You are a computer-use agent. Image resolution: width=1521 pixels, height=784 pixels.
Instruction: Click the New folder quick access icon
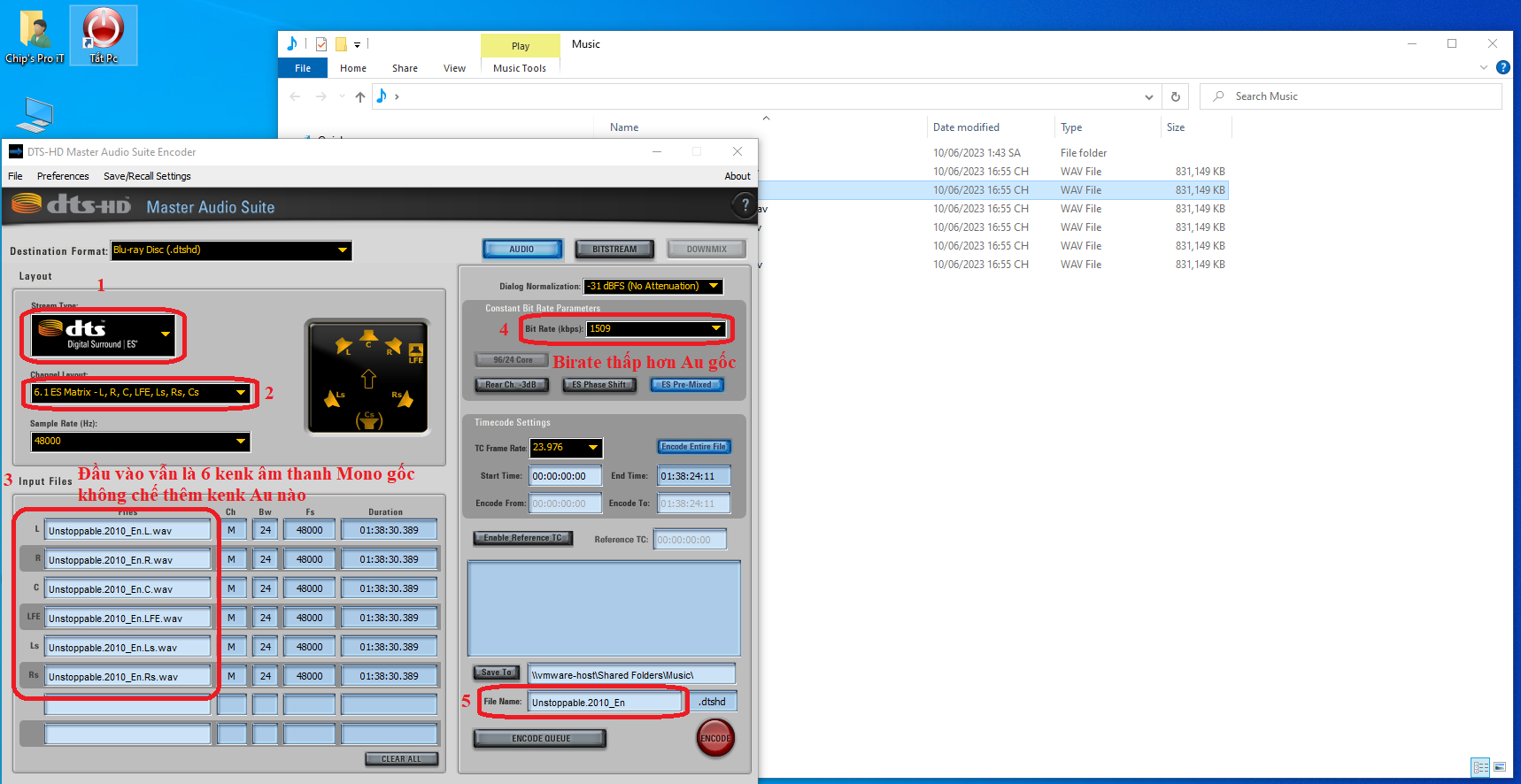[341, 44]
